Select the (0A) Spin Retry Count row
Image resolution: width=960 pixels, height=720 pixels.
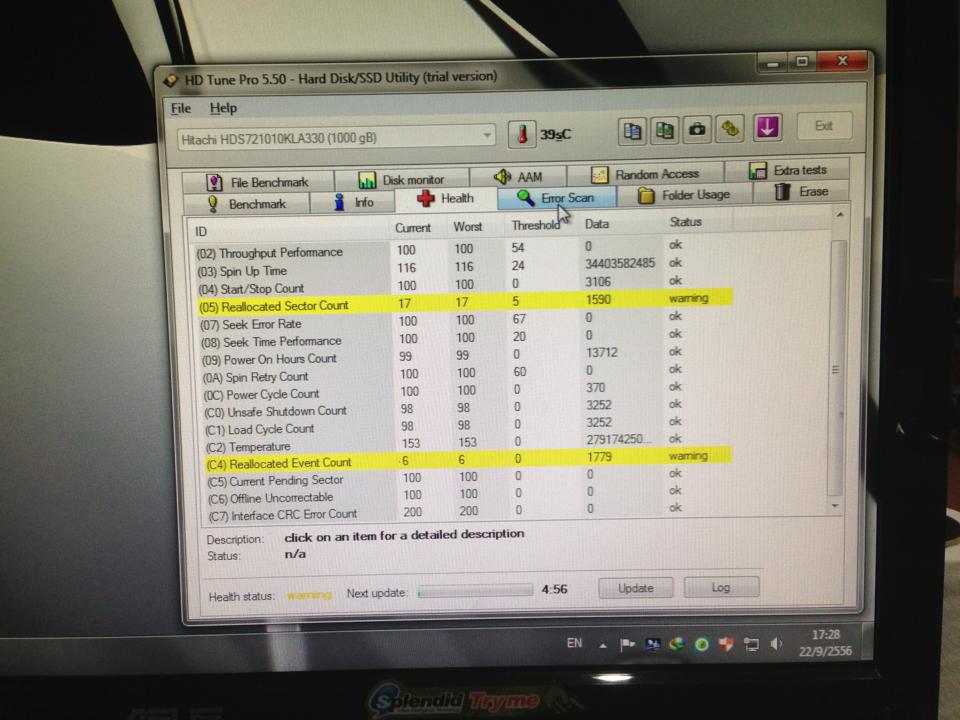click(468, 373)
